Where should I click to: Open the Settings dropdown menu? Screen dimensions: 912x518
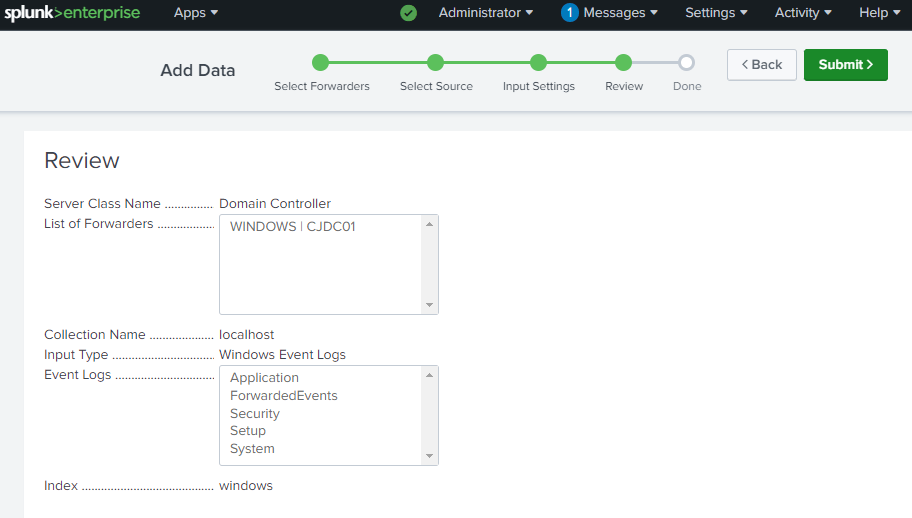coord(716,13)
